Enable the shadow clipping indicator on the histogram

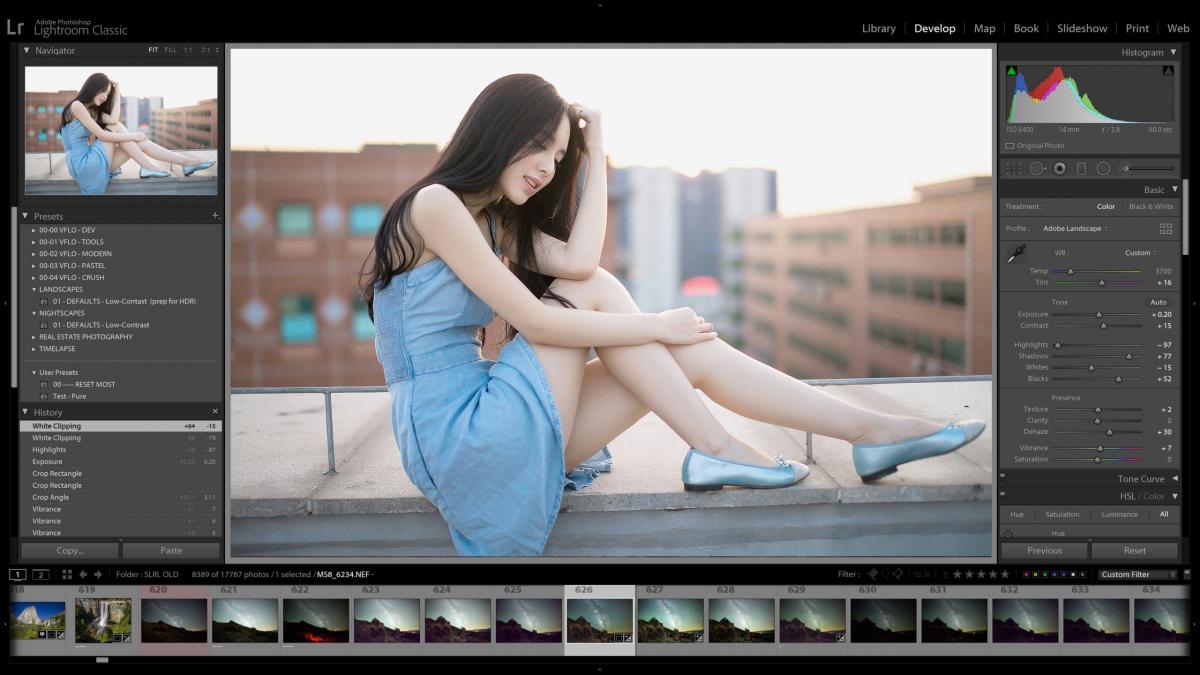(1011, 70)
